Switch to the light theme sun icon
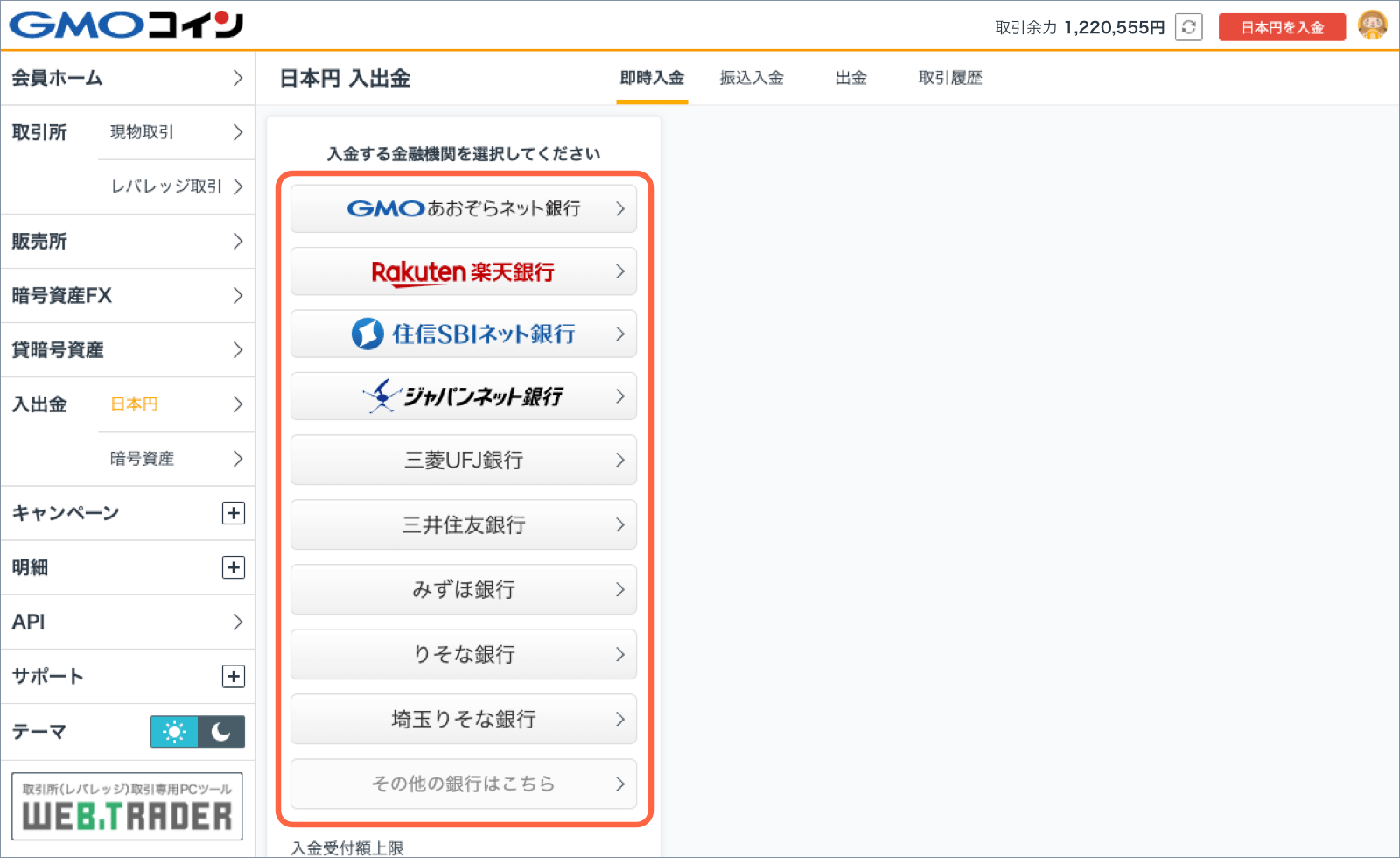This screenshot has height=858, width=1400. pos(174,732)
